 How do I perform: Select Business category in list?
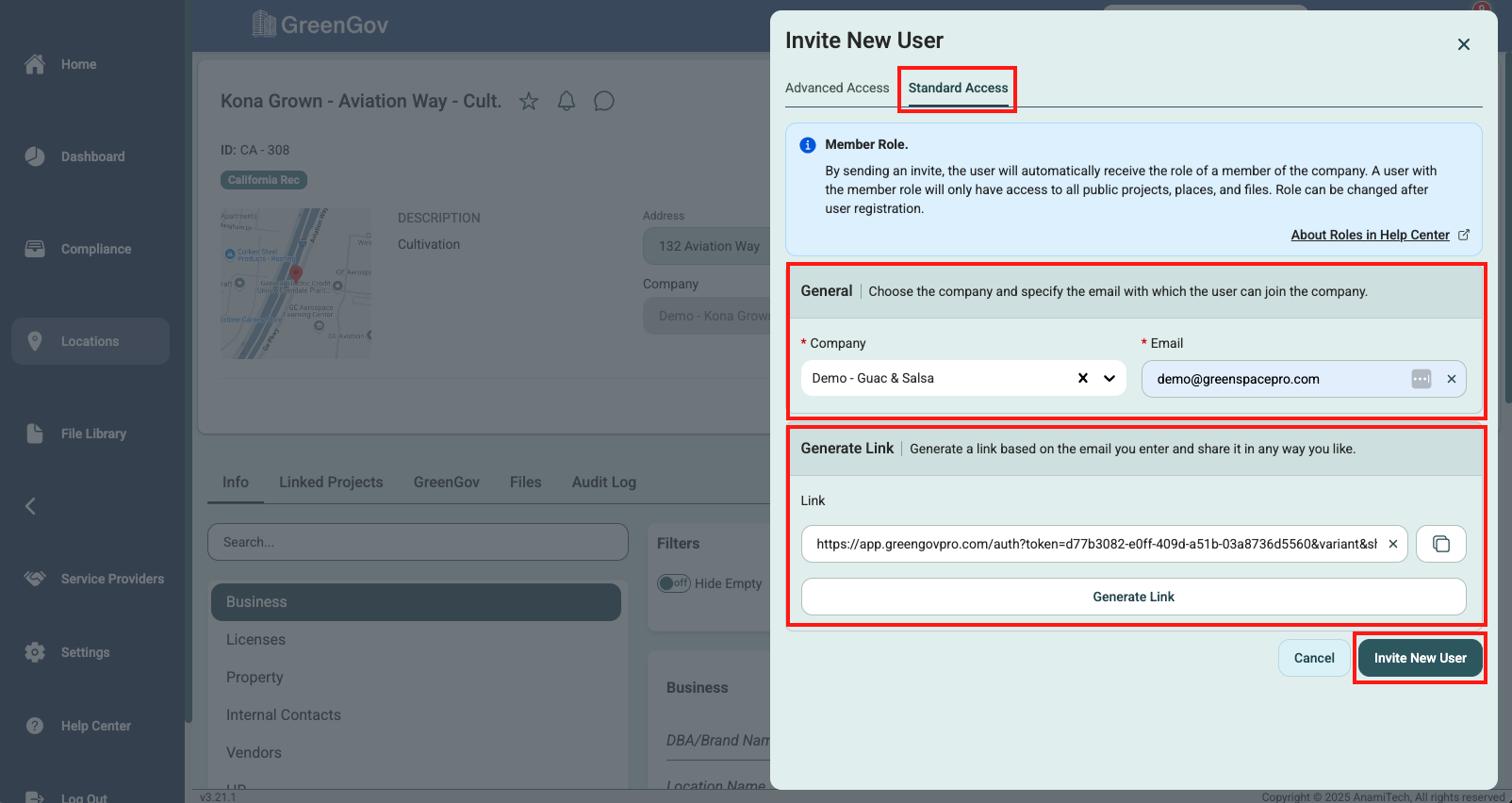(416, 602)
